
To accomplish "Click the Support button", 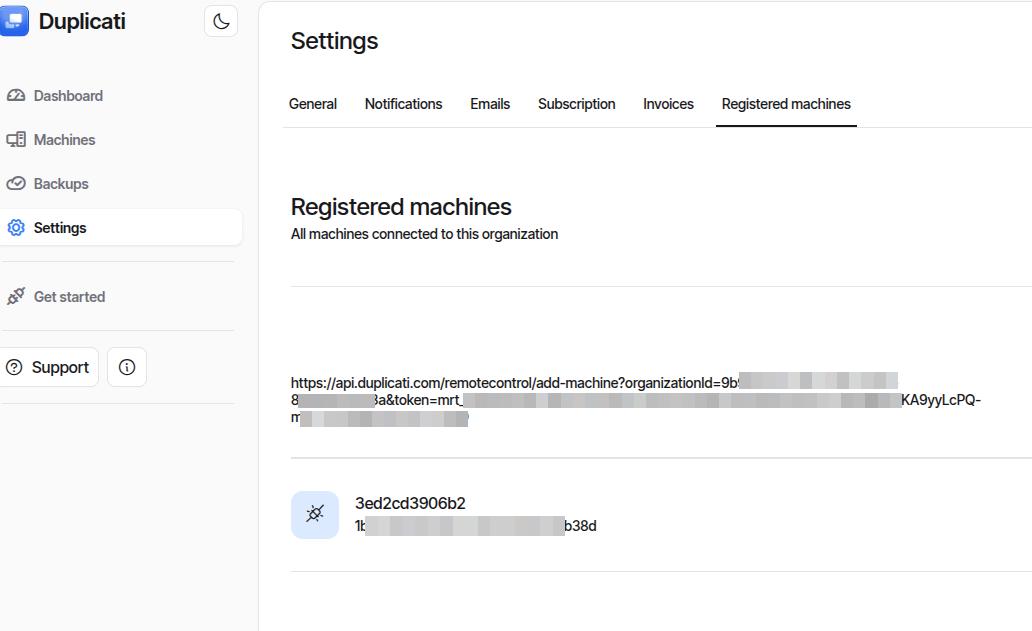I will point(49,367).
